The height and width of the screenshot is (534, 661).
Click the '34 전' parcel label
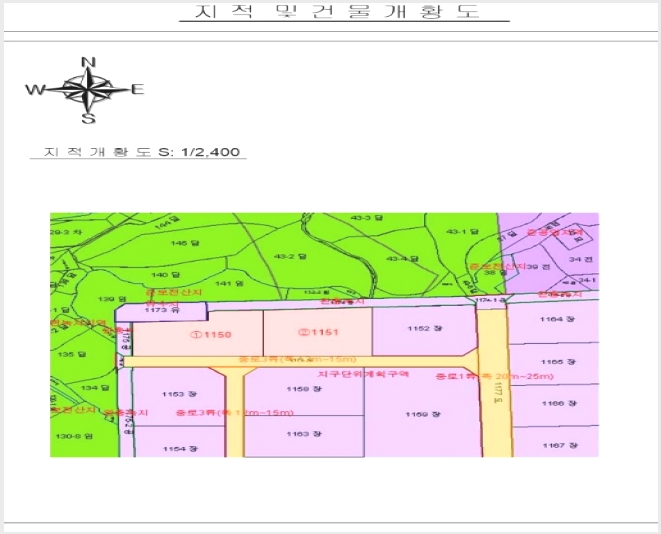(x=580, y=259)
